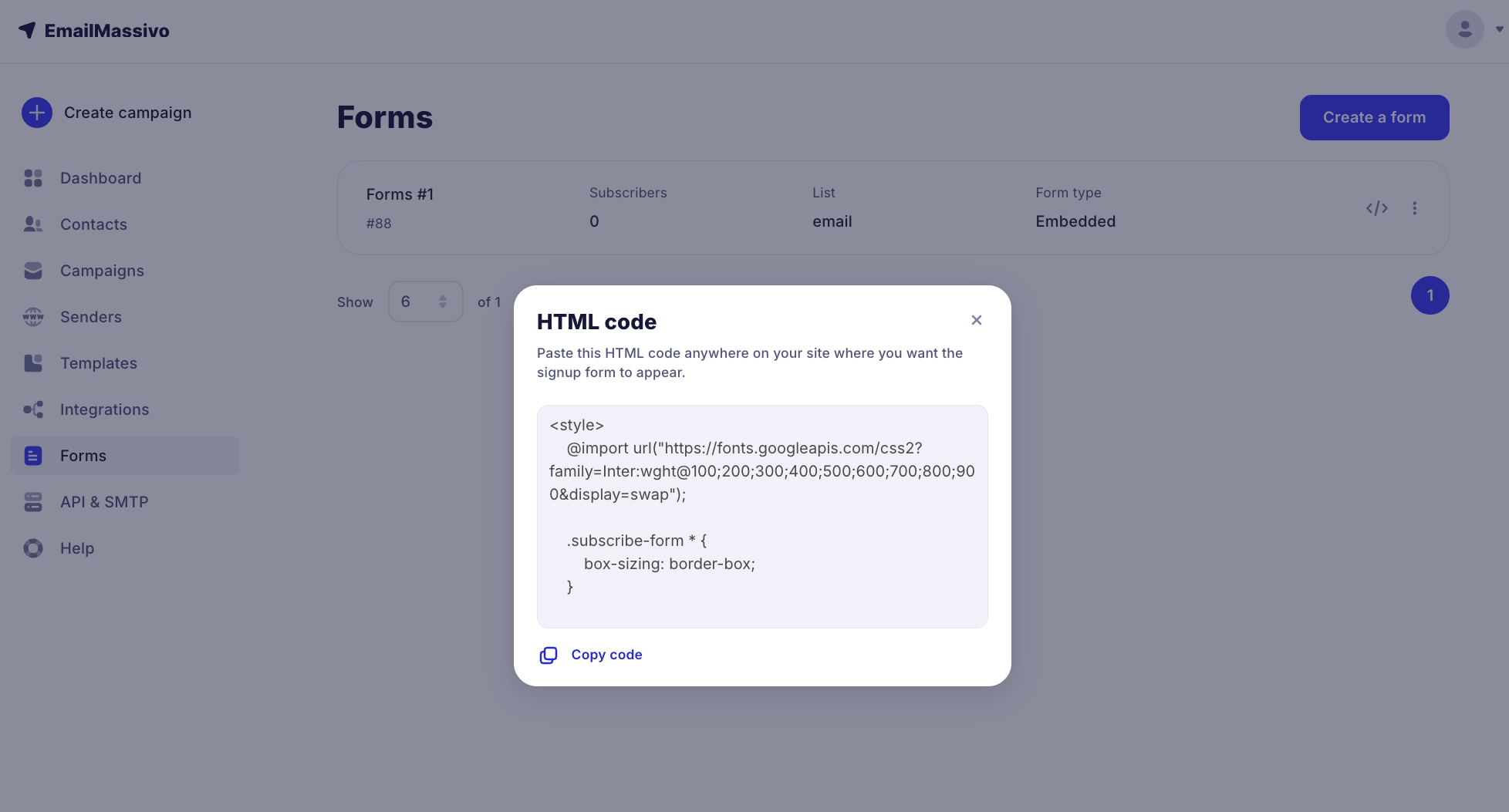This screenshot has width=1509, height=812.
Task: Expand the user account dropdown arrow
Action: pyautogui.click(x=1499, y=29)
